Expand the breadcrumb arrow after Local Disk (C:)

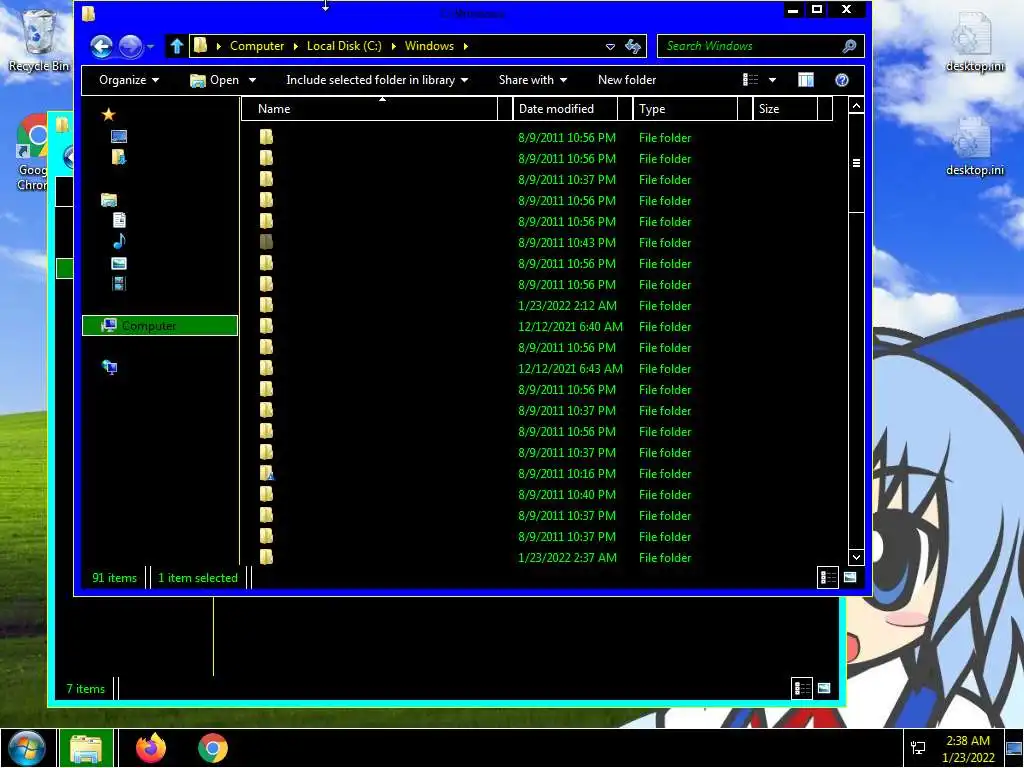[393, 46]
